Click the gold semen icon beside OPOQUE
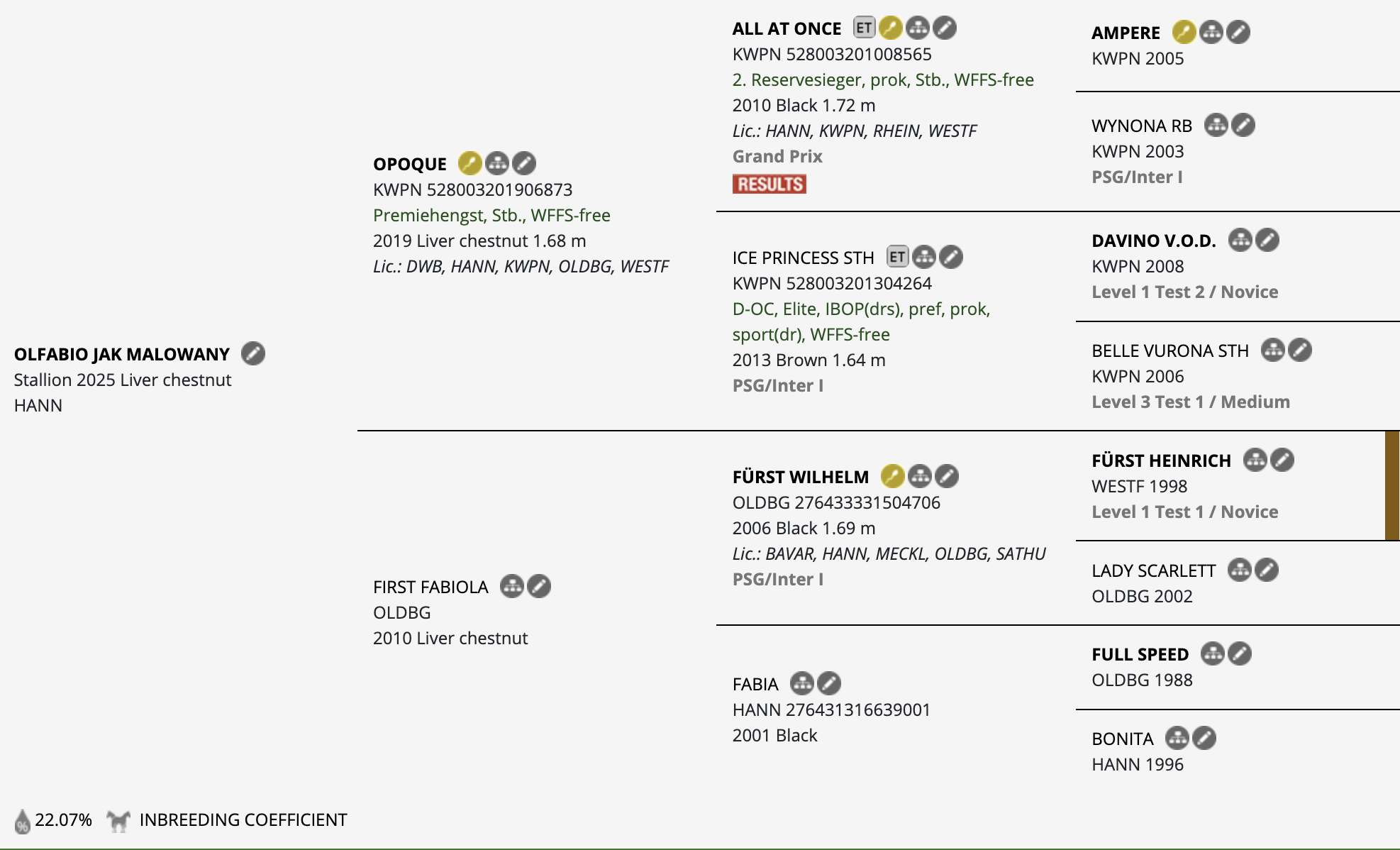The height and width of the screenshot is (850, 1400). [470, 163]
